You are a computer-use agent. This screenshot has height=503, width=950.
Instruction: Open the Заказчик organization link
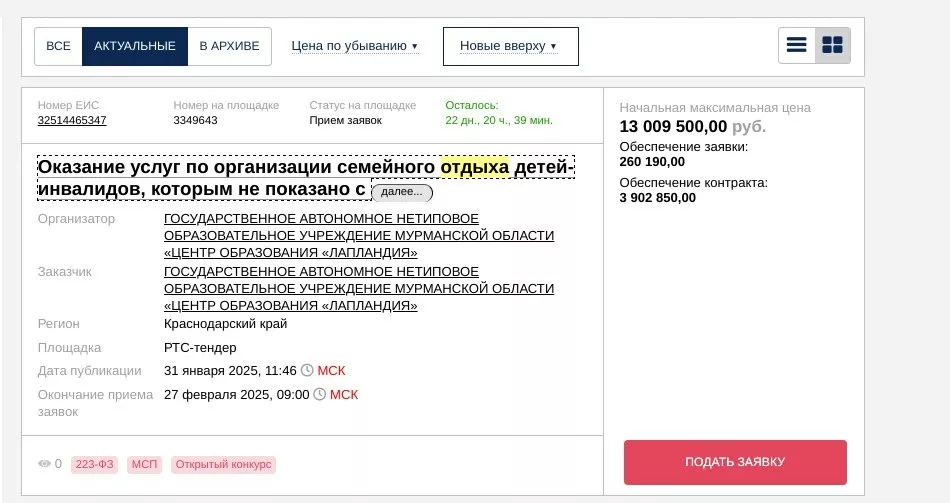(359, 288)
